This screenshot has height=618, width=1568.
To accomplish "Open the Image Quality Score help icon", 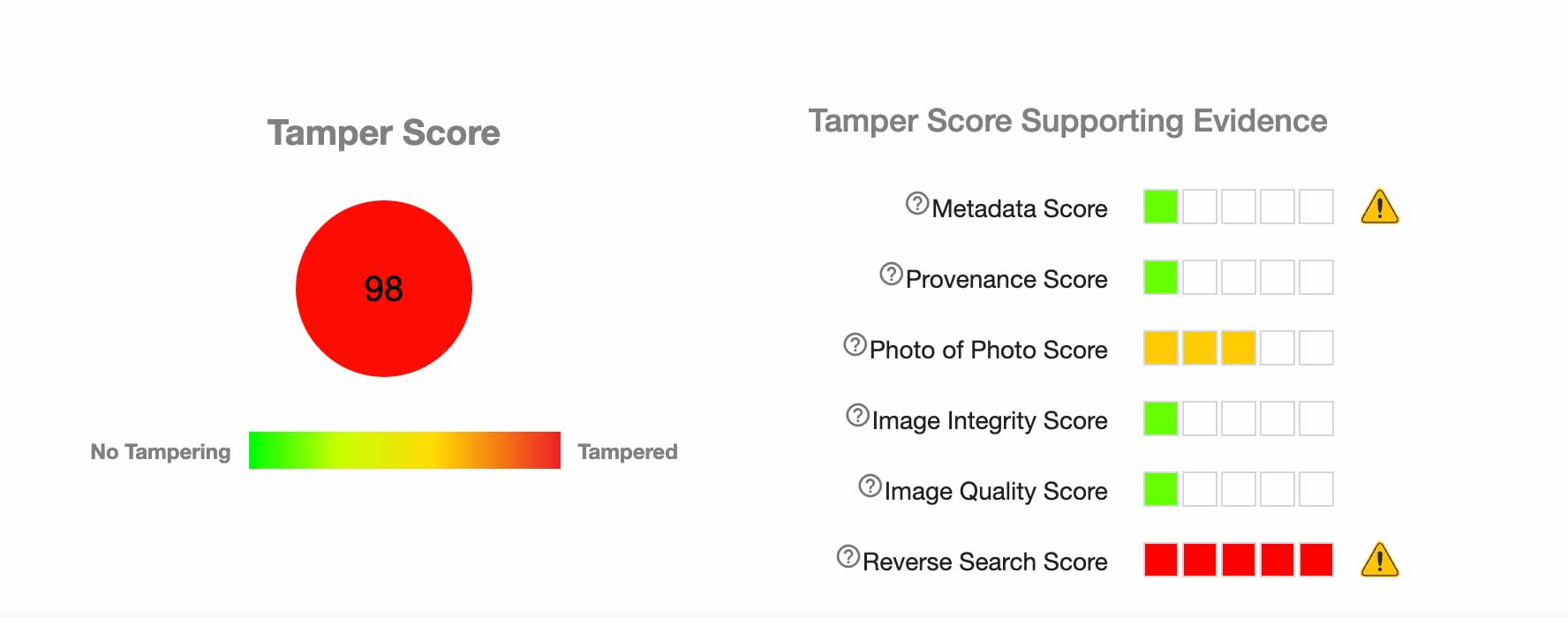I will [870, 486].
